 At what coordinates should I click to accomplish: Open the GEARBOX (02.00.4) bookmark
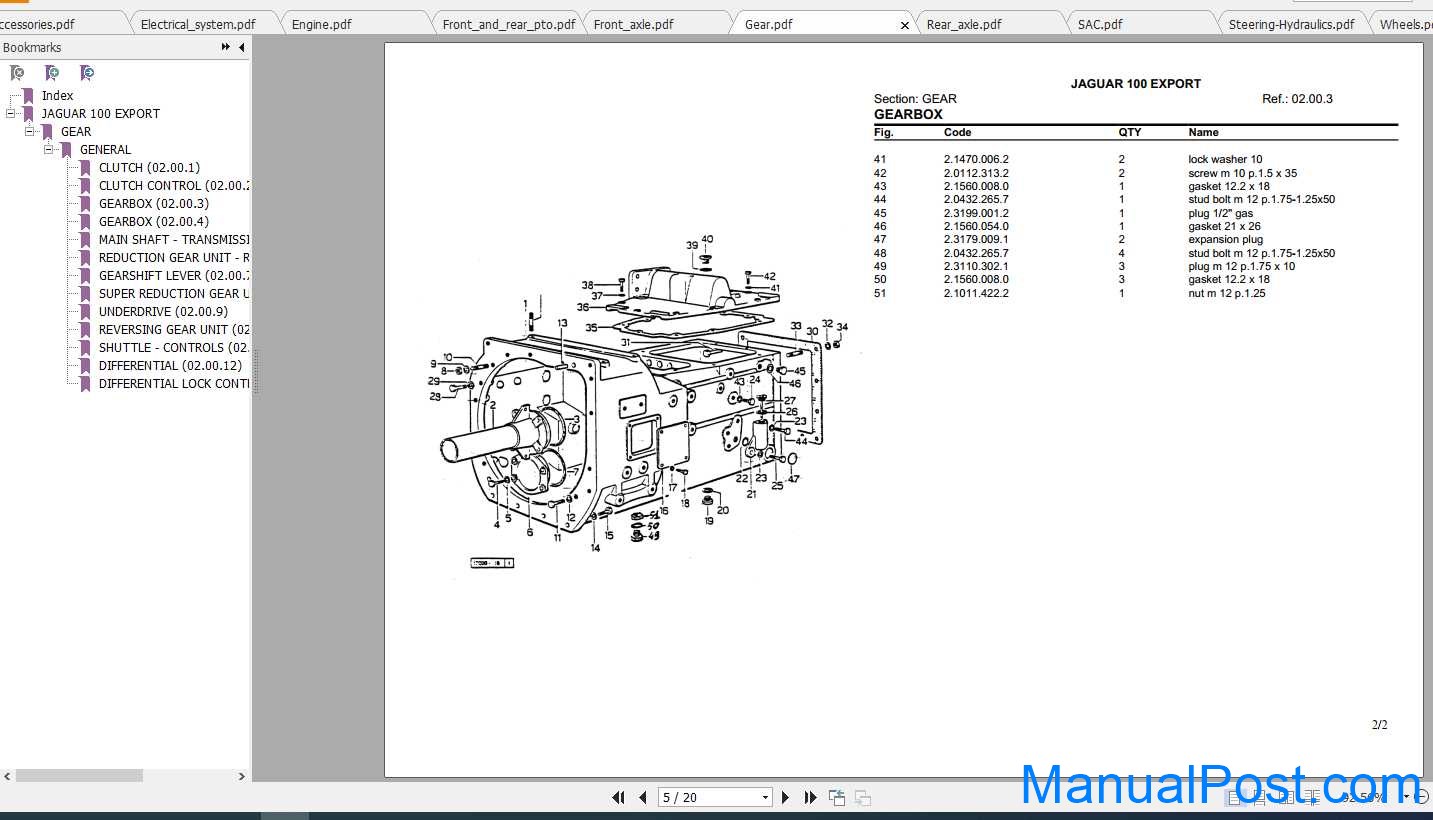153,222
